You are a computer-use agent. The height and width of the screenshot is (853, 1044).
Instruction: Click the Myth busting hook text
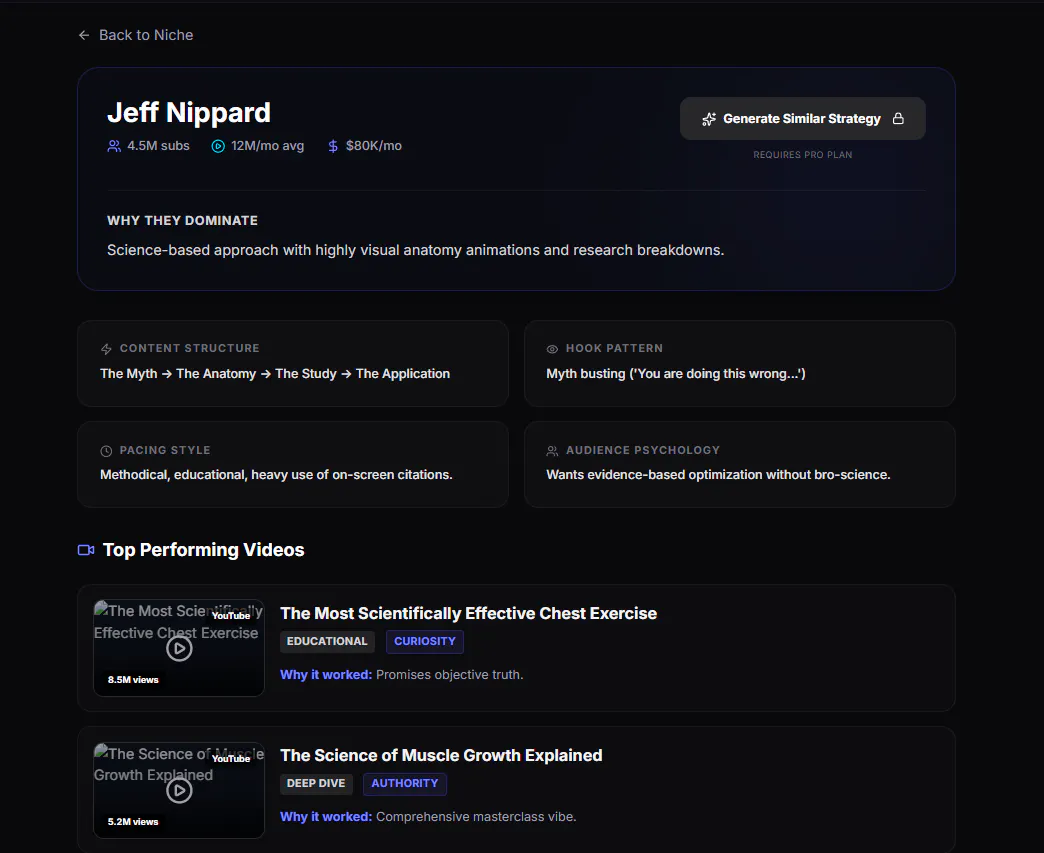click(x=676, y=374)
